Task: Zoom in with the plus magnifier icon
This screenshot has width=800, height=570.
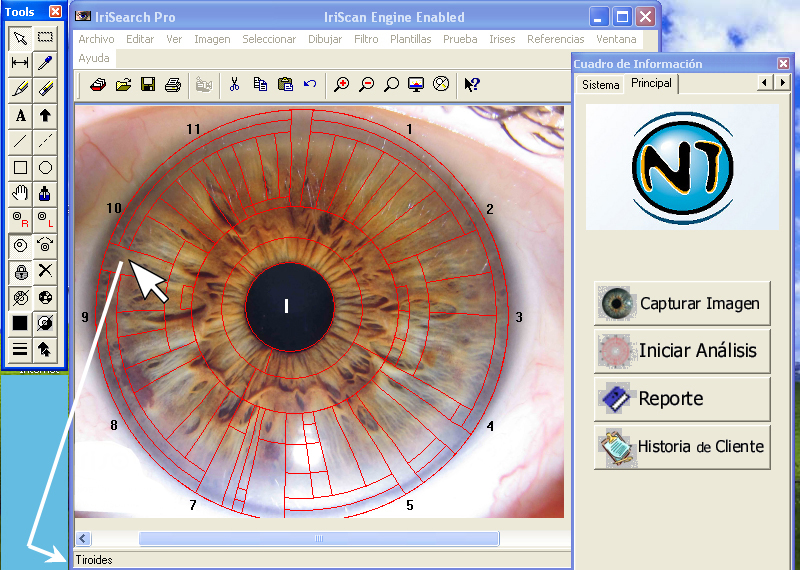Action: (x=342, y=85)
